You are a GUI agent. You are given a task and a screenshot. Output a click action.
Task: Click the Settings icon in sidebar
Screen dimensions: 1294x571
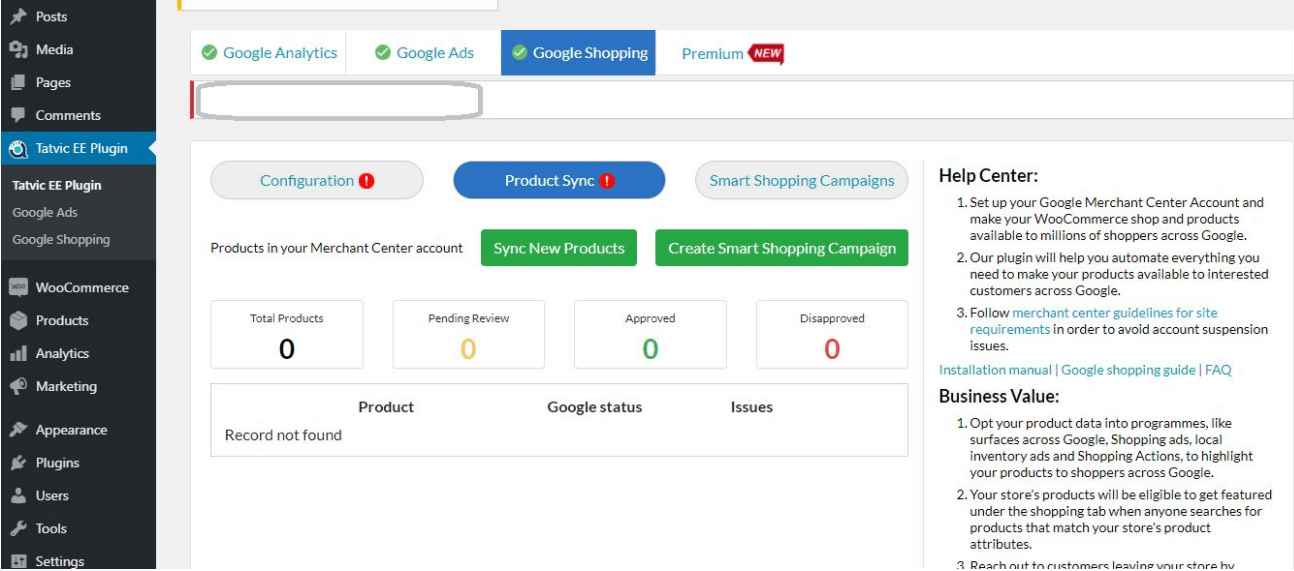pyautogui.click(x=18, y=561)
